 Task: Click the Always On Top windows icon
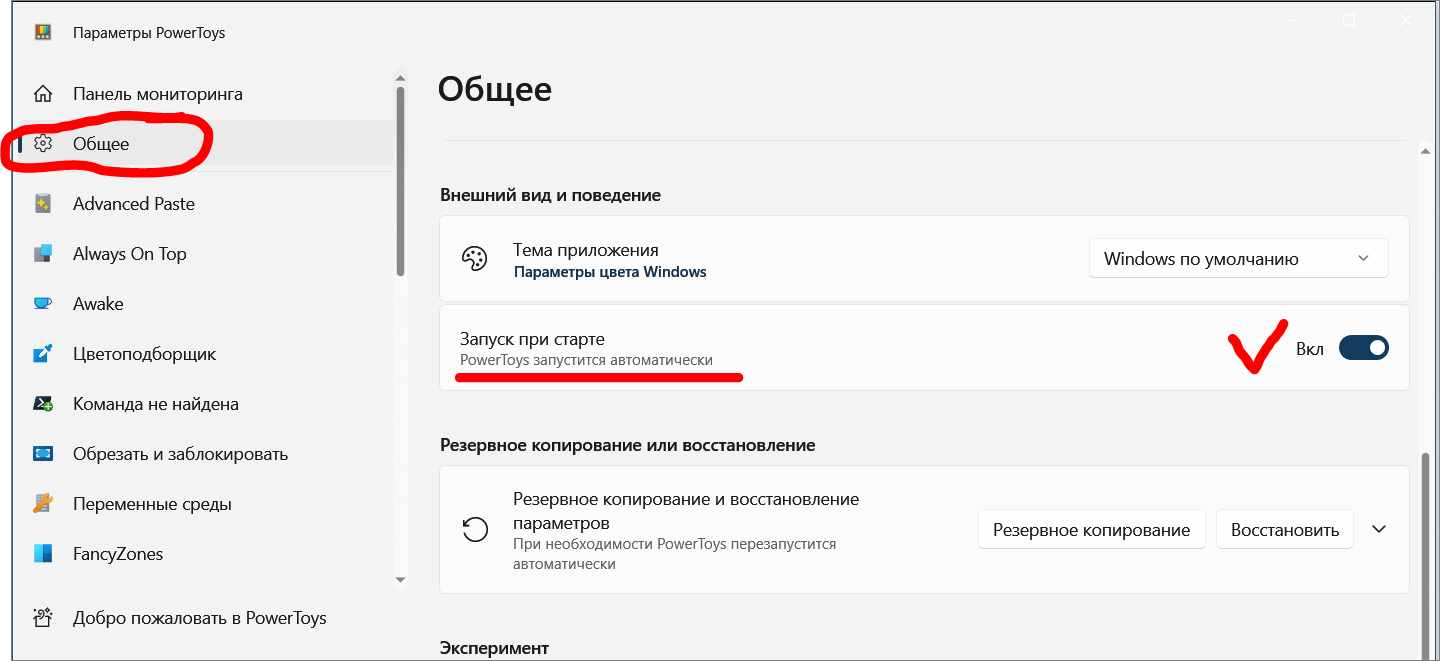43,254
